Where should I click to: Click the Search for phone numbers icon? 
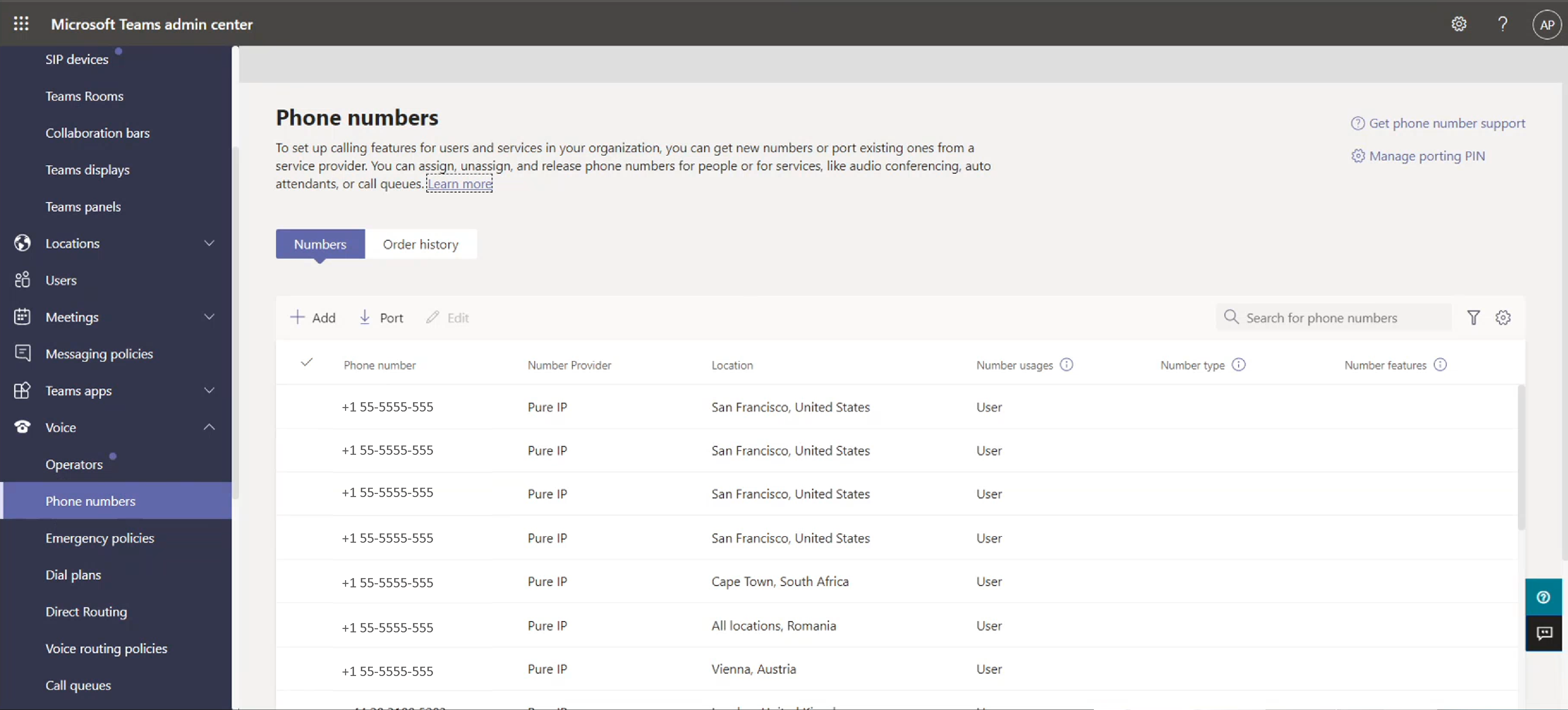[1232, 317]
